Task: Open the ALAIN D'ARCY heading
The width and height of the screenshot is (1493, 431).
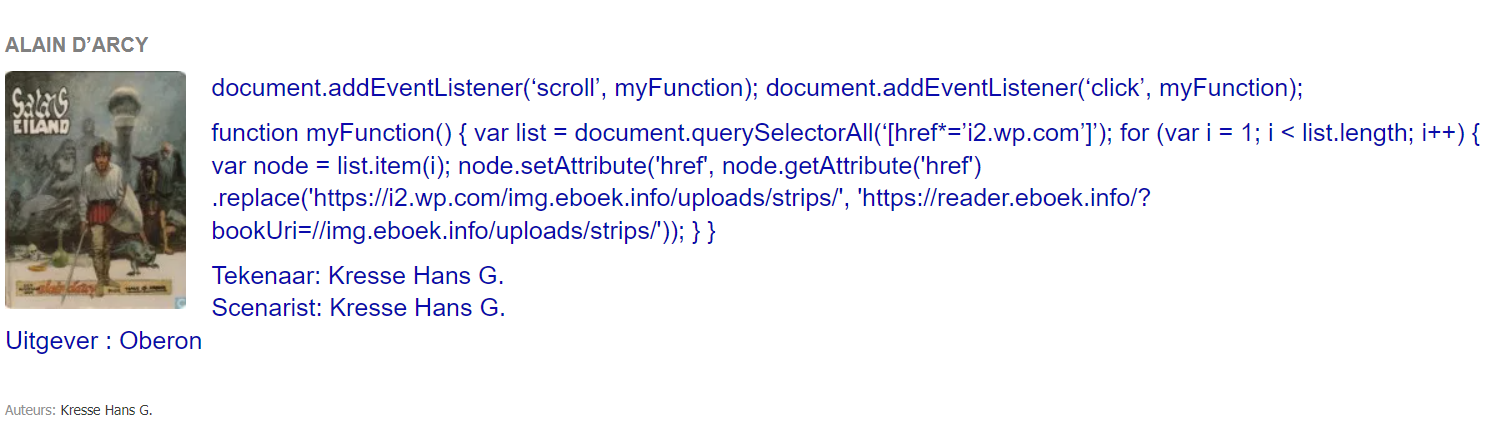Action: click(x=77, y=45)
